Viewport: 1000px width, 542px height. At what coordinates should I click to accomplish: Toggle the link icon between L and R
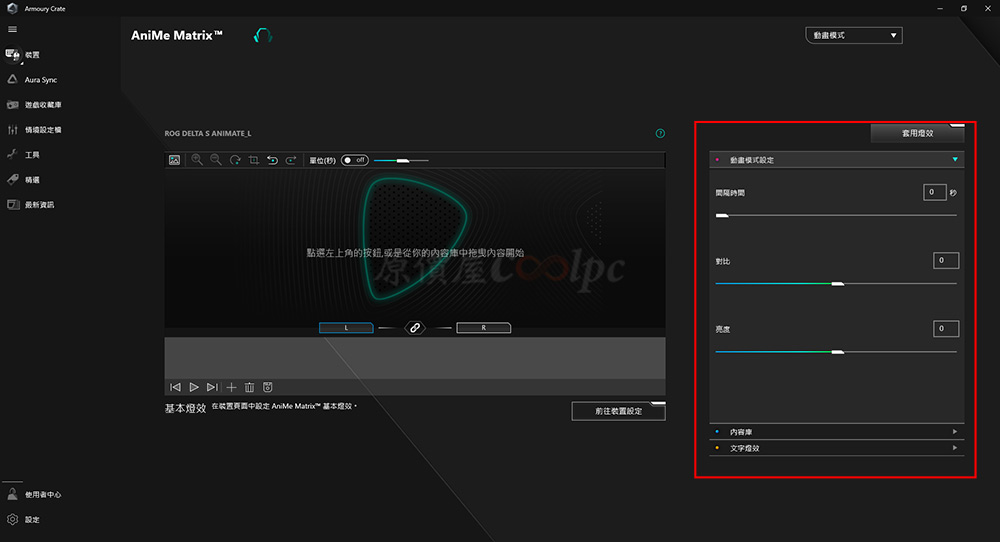(415, 328)
